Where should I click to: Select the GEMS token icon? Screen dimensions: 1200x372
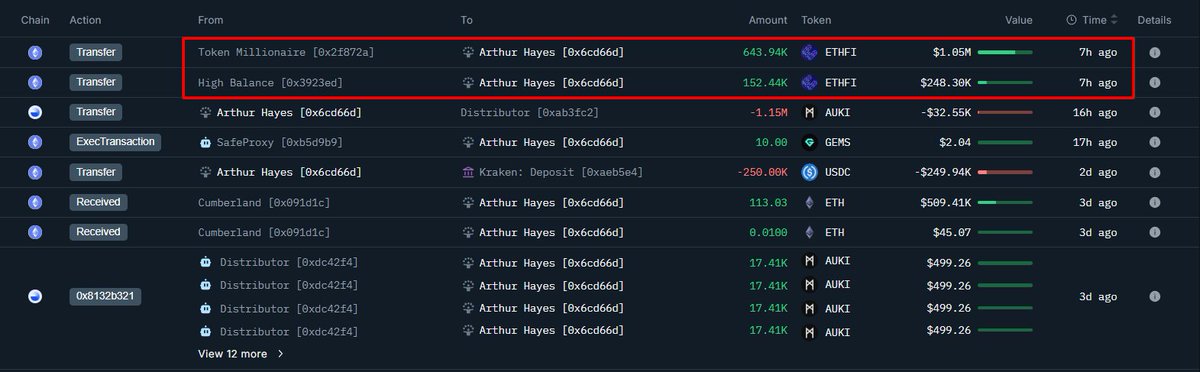(x=810, y=142)
